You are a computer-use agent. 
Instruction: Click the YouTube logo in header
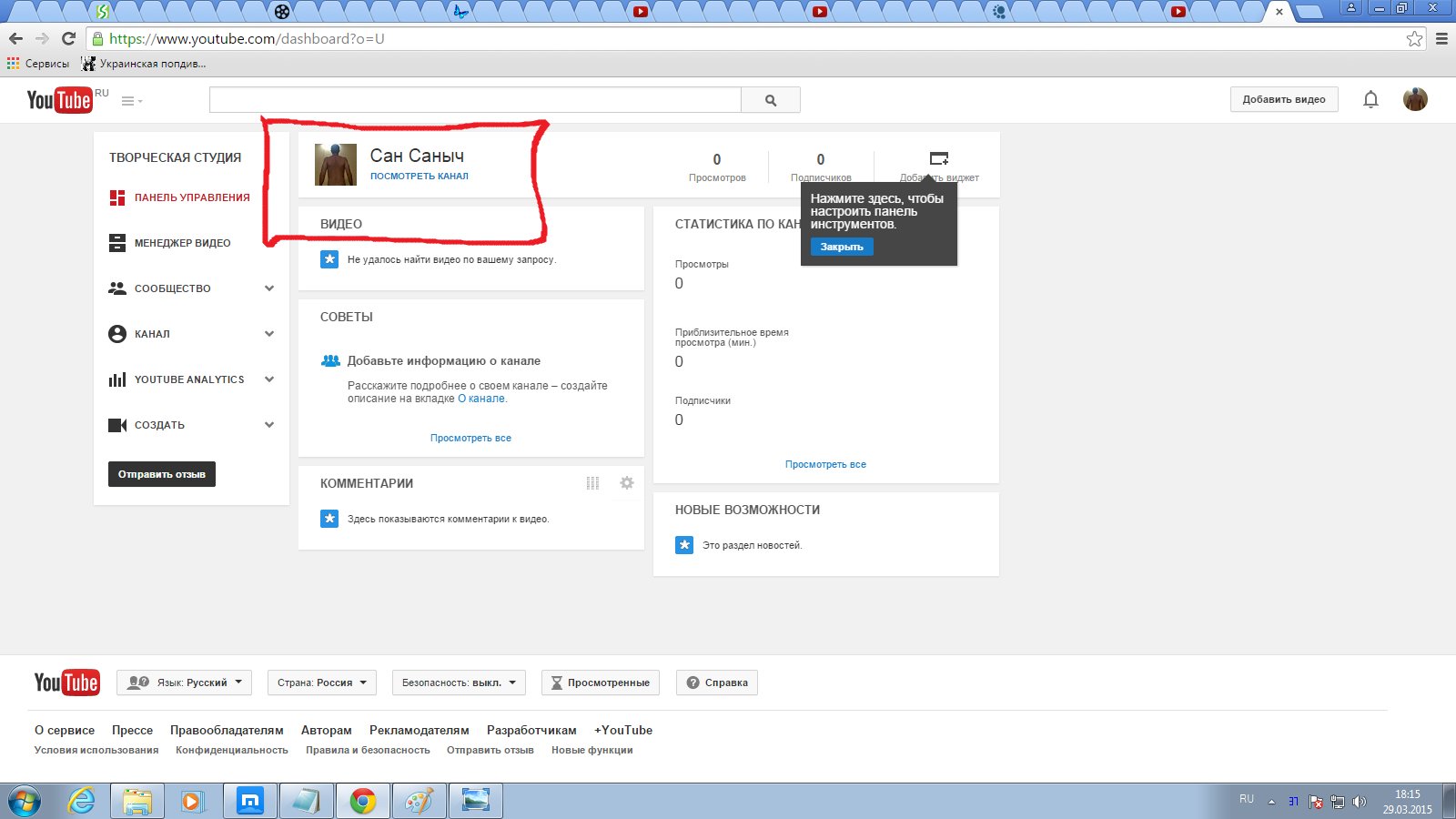(60, 100)
